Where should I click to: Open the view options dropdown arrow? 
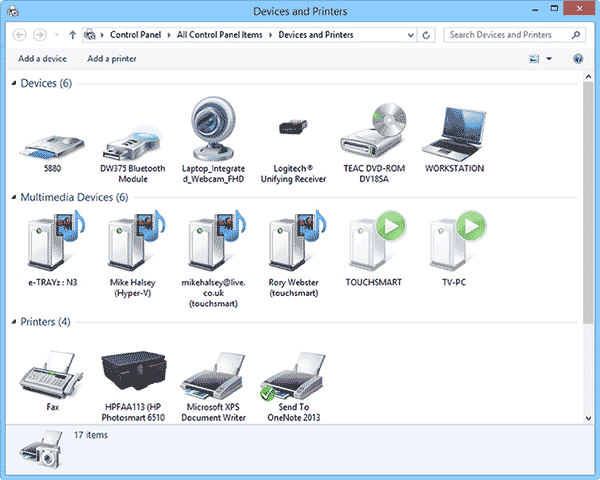(x=549, y=59)
